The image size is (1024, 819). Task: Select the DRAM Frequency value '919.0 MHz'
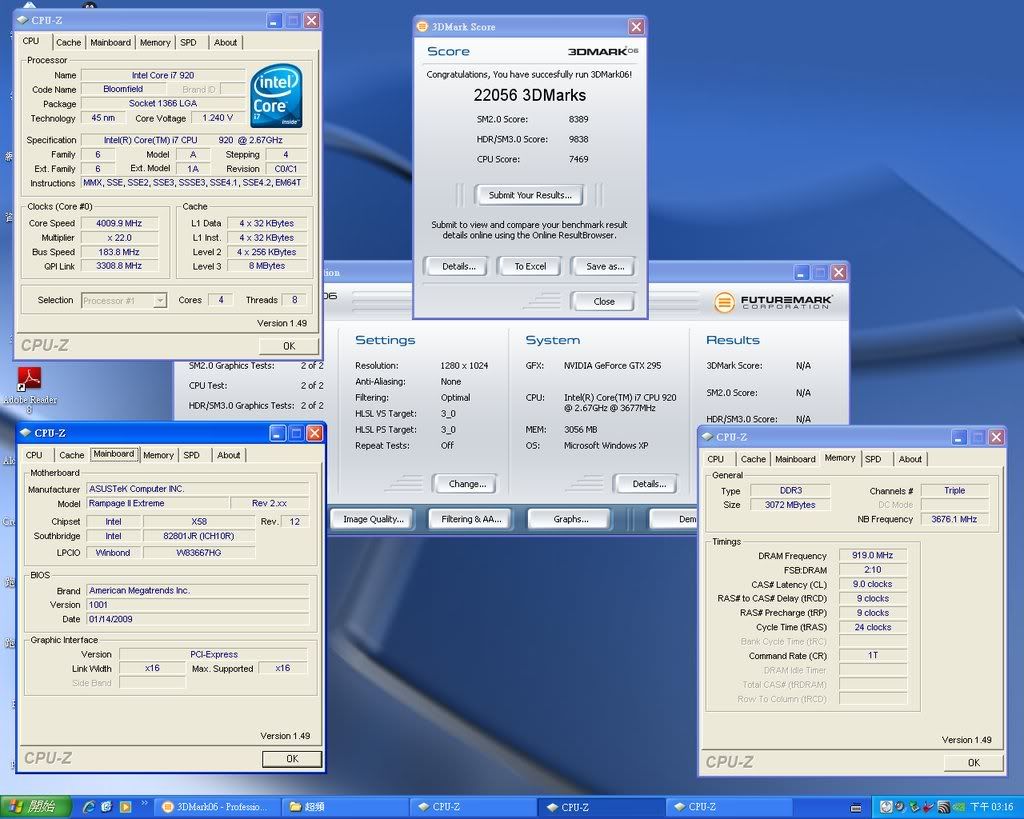[872, 555]
